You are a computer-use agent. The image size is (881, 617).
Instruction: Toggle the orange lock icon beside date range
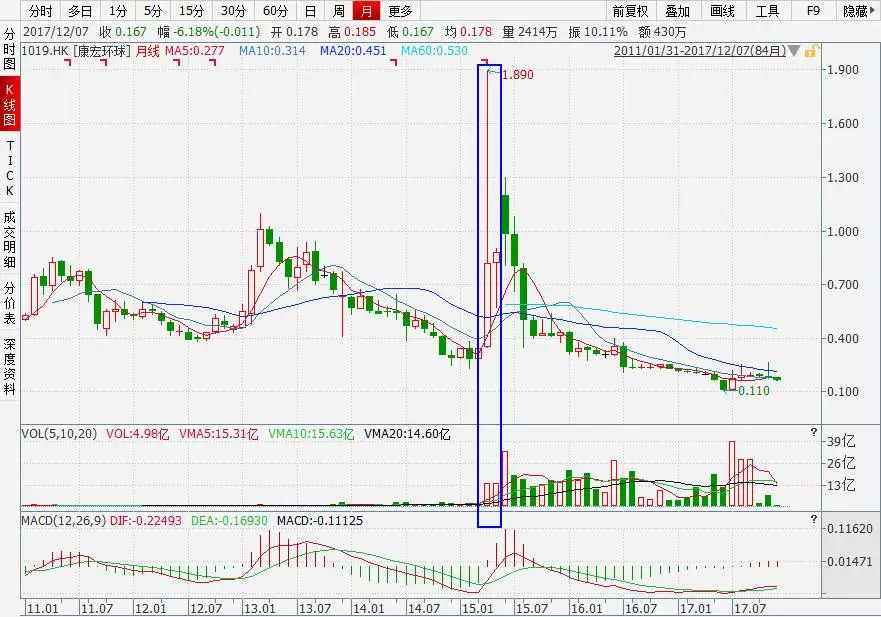[810, 52]
